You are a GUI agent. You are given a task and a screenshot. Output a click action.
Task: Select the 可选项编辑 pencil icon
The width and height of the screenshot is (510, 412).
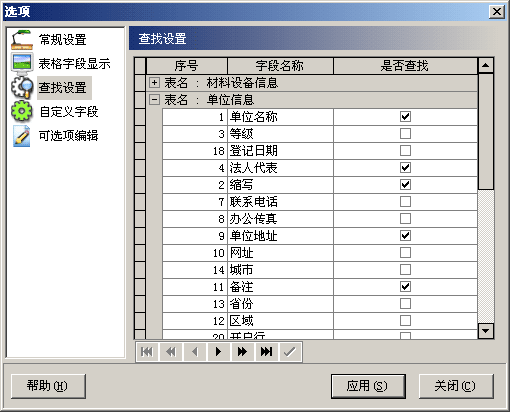click(x=22, y=136)
